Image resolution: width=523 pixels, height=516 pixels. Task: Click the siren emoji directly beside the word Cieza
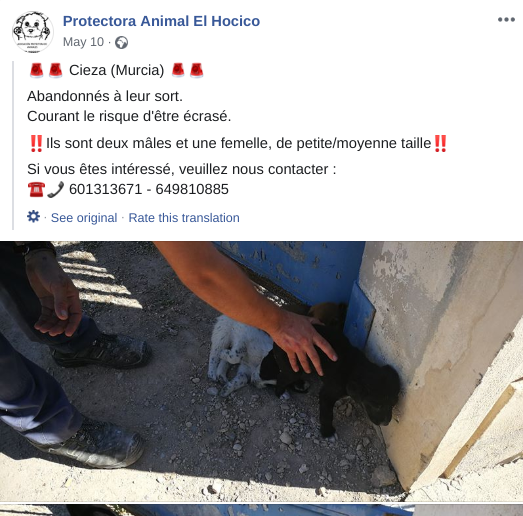point(55,70)
